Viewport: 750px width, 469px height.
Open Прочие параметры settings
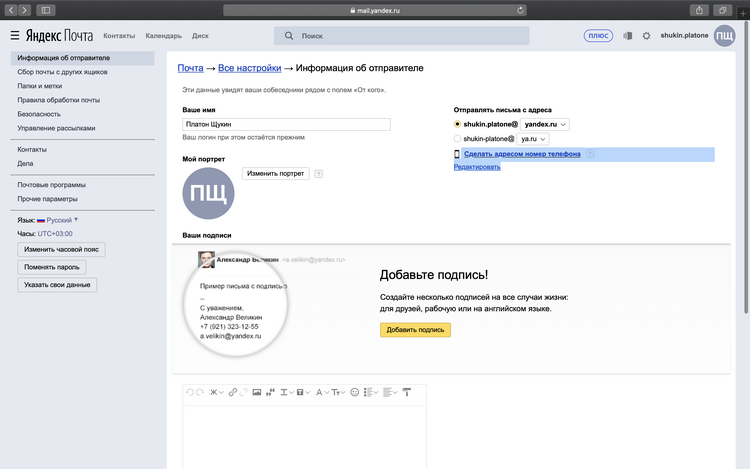pos(47,199)
